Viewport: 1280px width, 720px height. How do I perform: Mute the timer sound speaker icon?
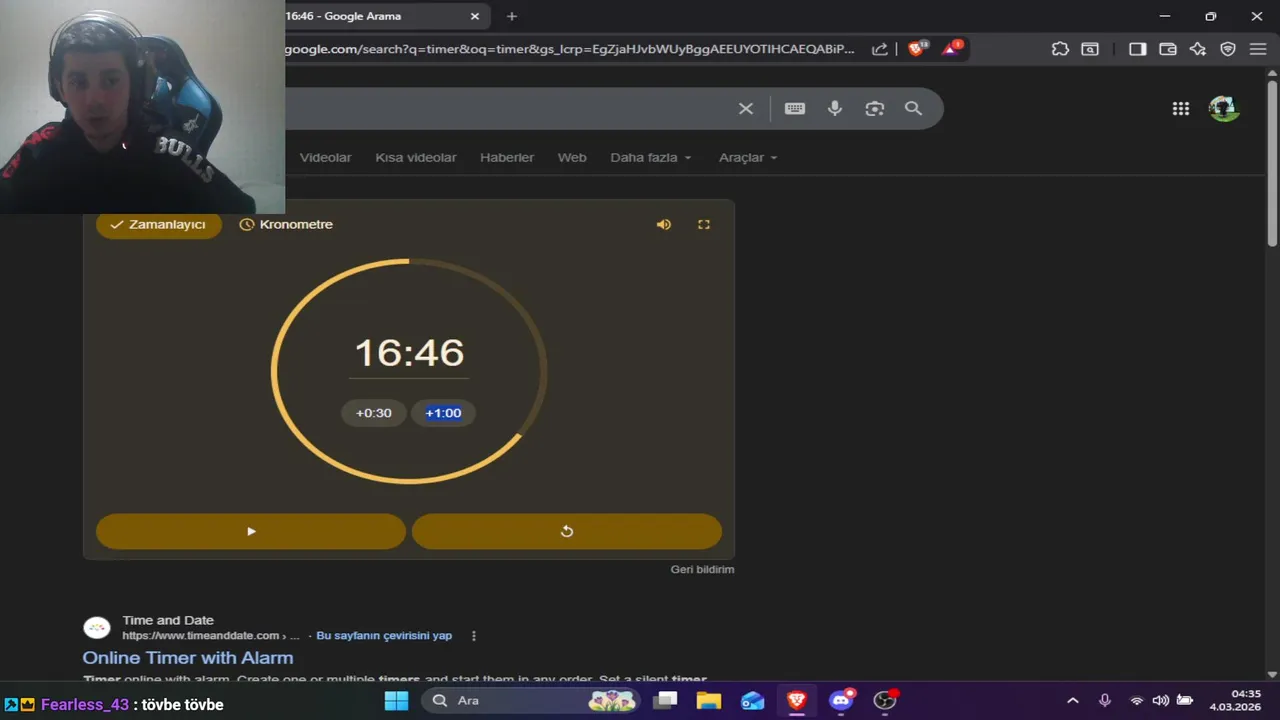pos(664,225)
